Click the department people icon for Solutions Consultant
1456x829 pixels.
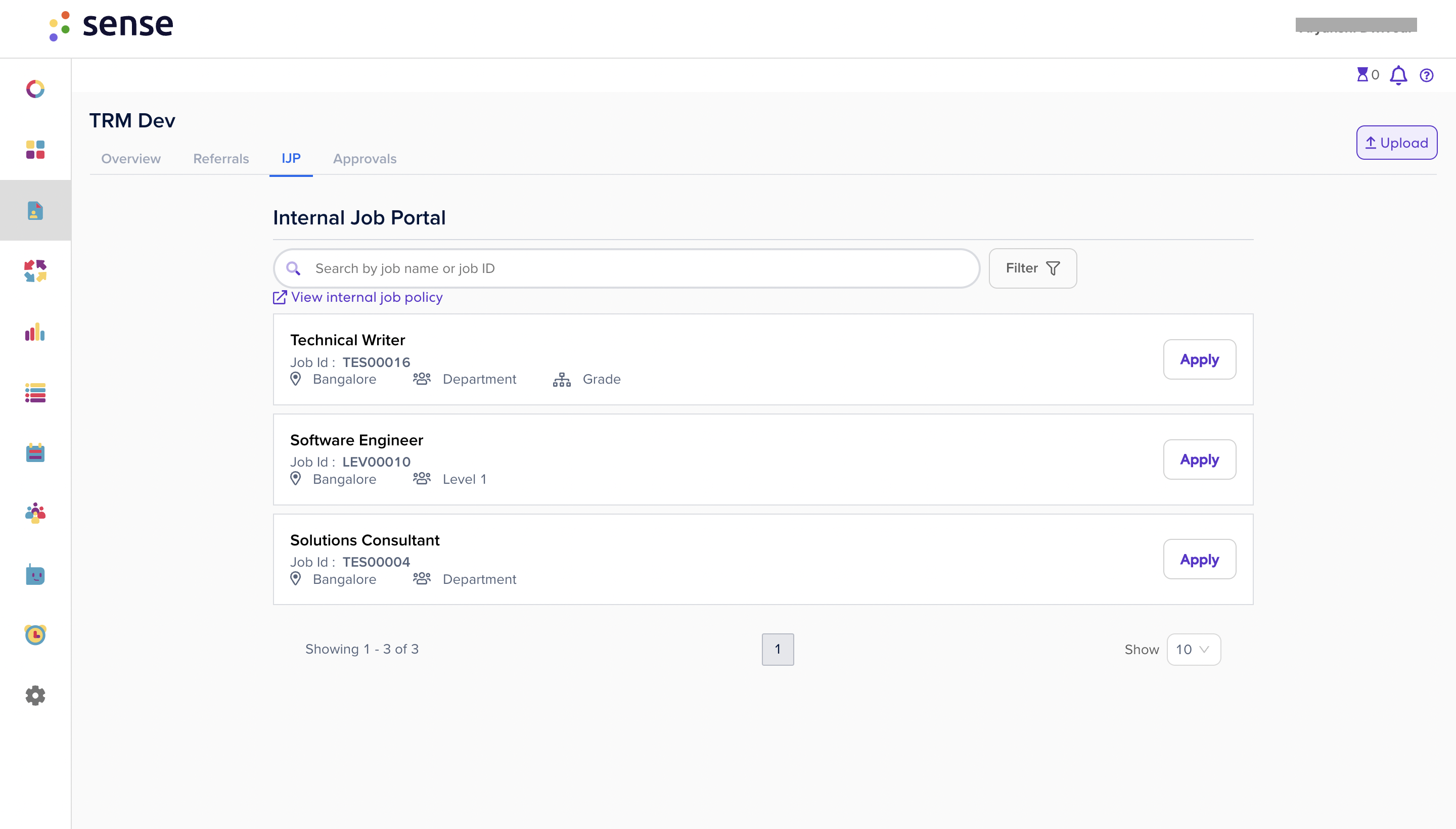(421, 578)
